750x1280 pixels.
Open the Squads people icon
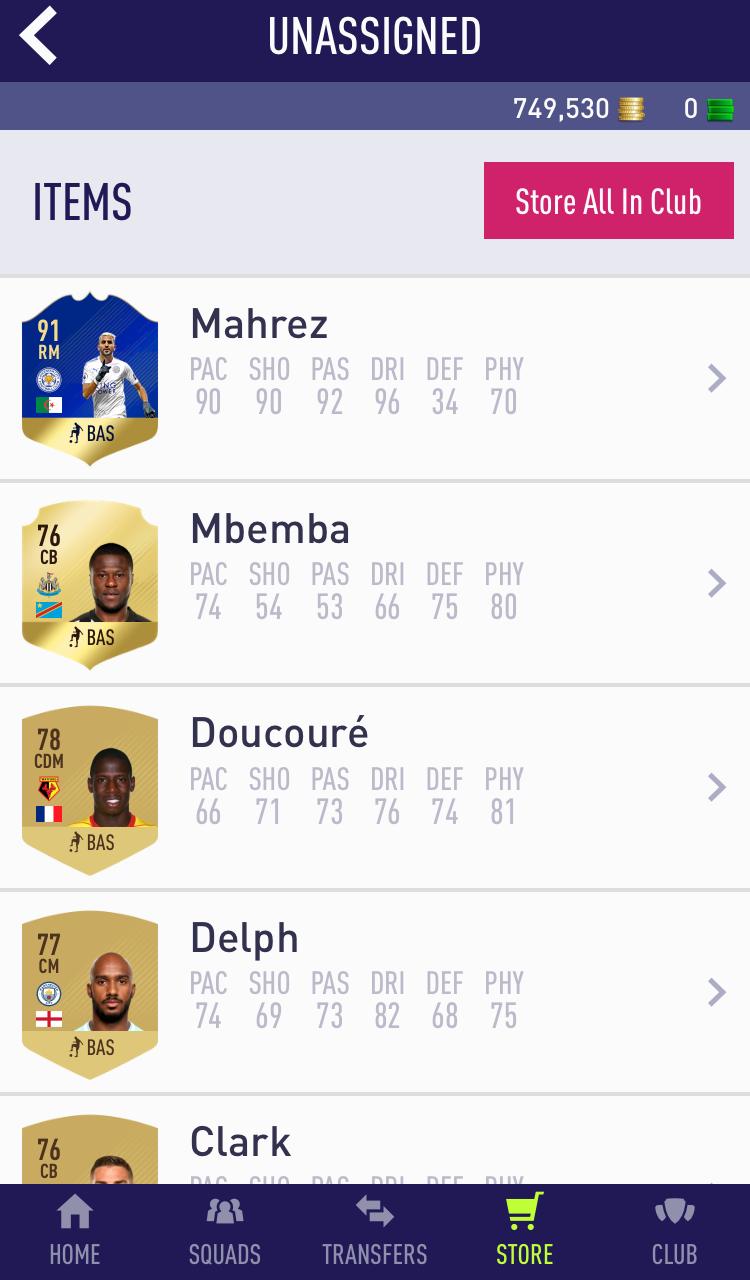(225, 1212)
